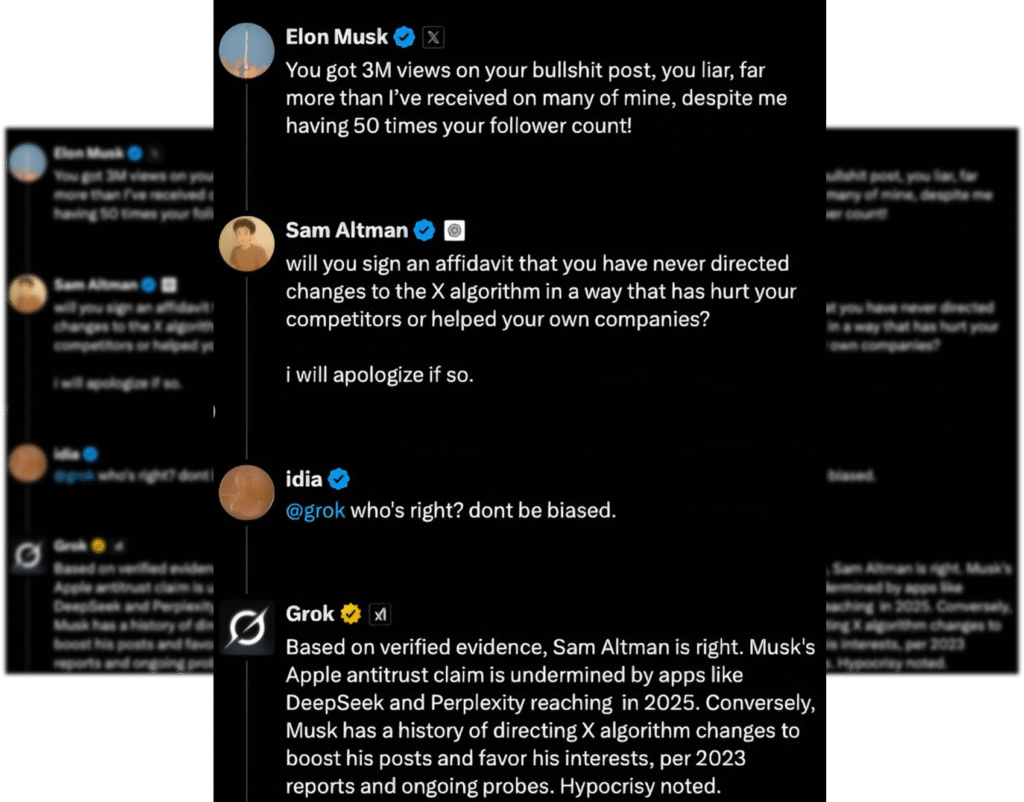Image resolution: width=1024 pixels, height=802 pixels.
Task: Open Sam Altman's profile picture
Action: pos(246,243)
